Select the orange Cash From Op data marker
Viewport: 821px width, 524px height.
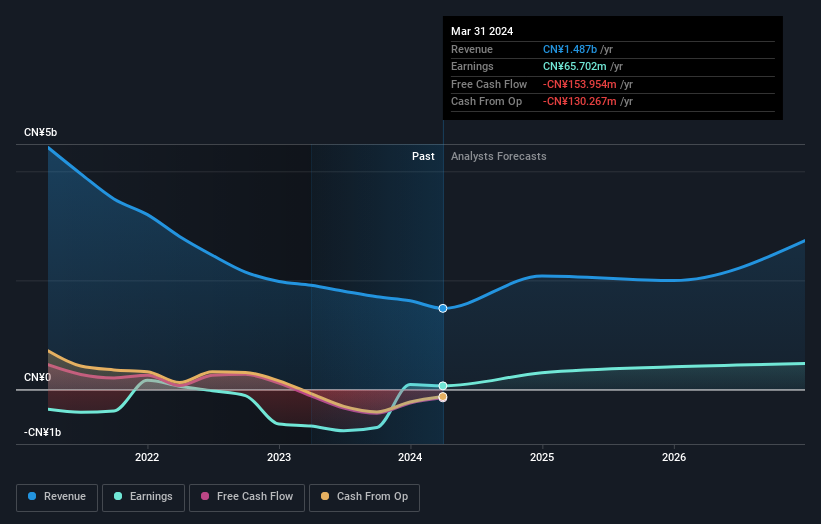point(443,397)
